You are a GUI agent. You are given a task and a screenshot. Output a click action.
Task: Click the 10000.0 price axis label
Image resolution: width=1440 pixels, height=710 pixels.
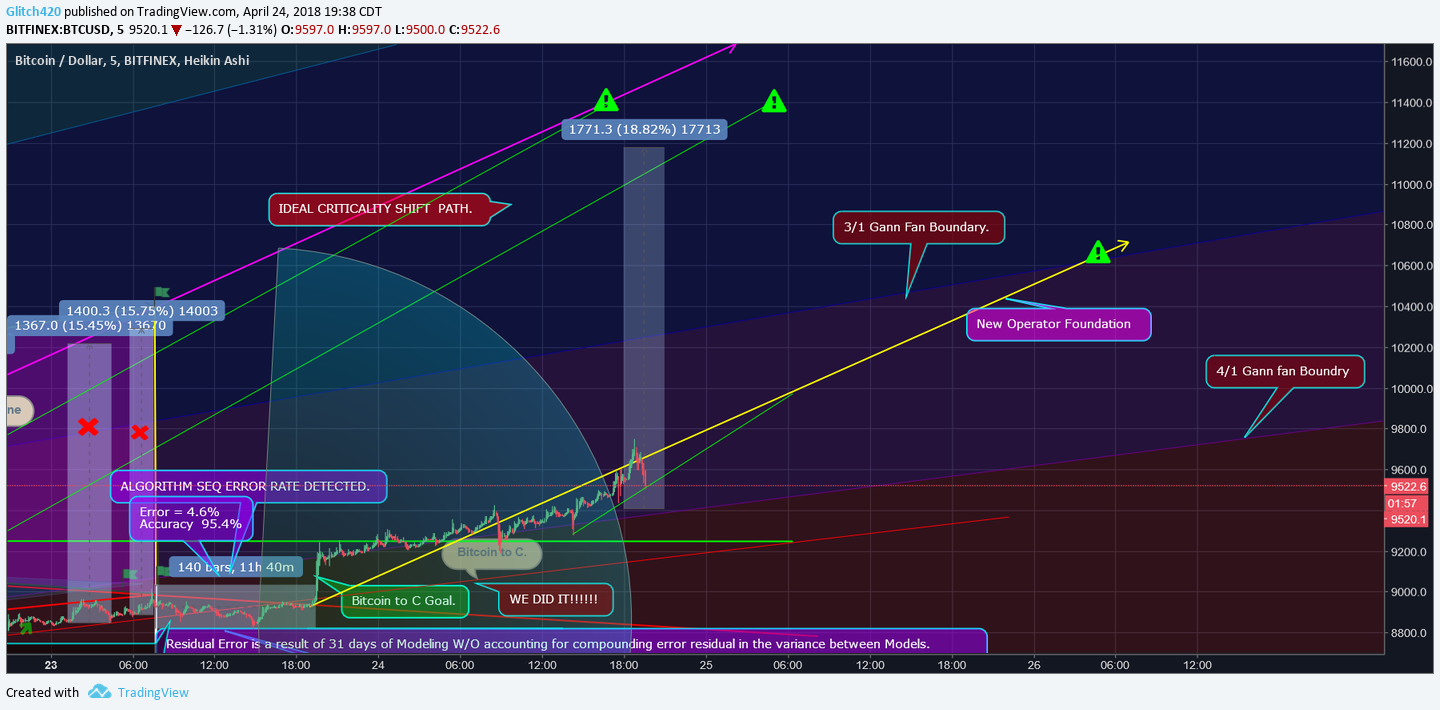point(1411,389)
